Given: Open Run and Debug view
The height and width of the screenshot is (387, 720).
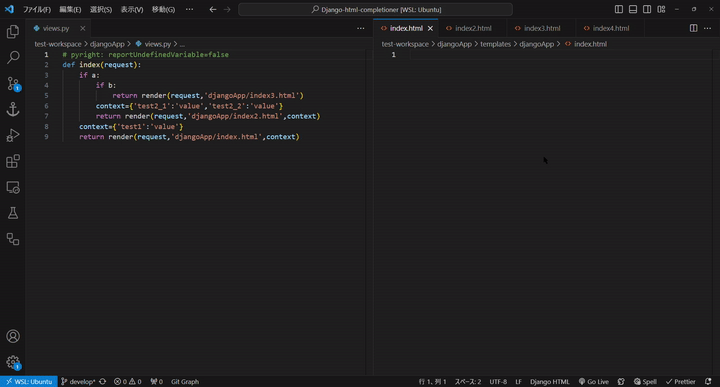Looking at the screenshot, I should [x=13, y=135].
